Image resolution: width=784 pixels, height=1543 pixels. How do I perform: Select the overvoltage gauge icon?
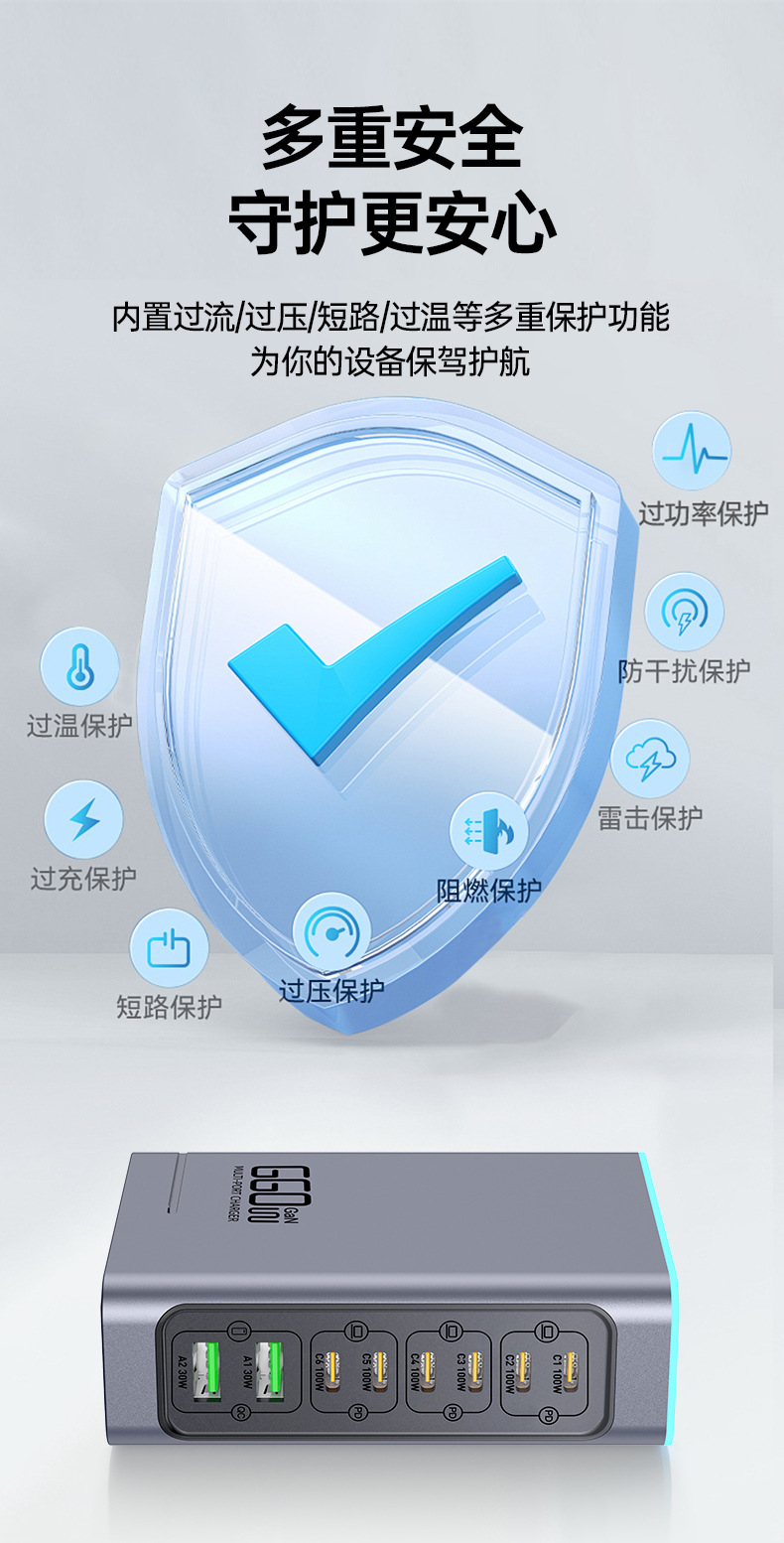pyautogui.click(x=331, y=932)
